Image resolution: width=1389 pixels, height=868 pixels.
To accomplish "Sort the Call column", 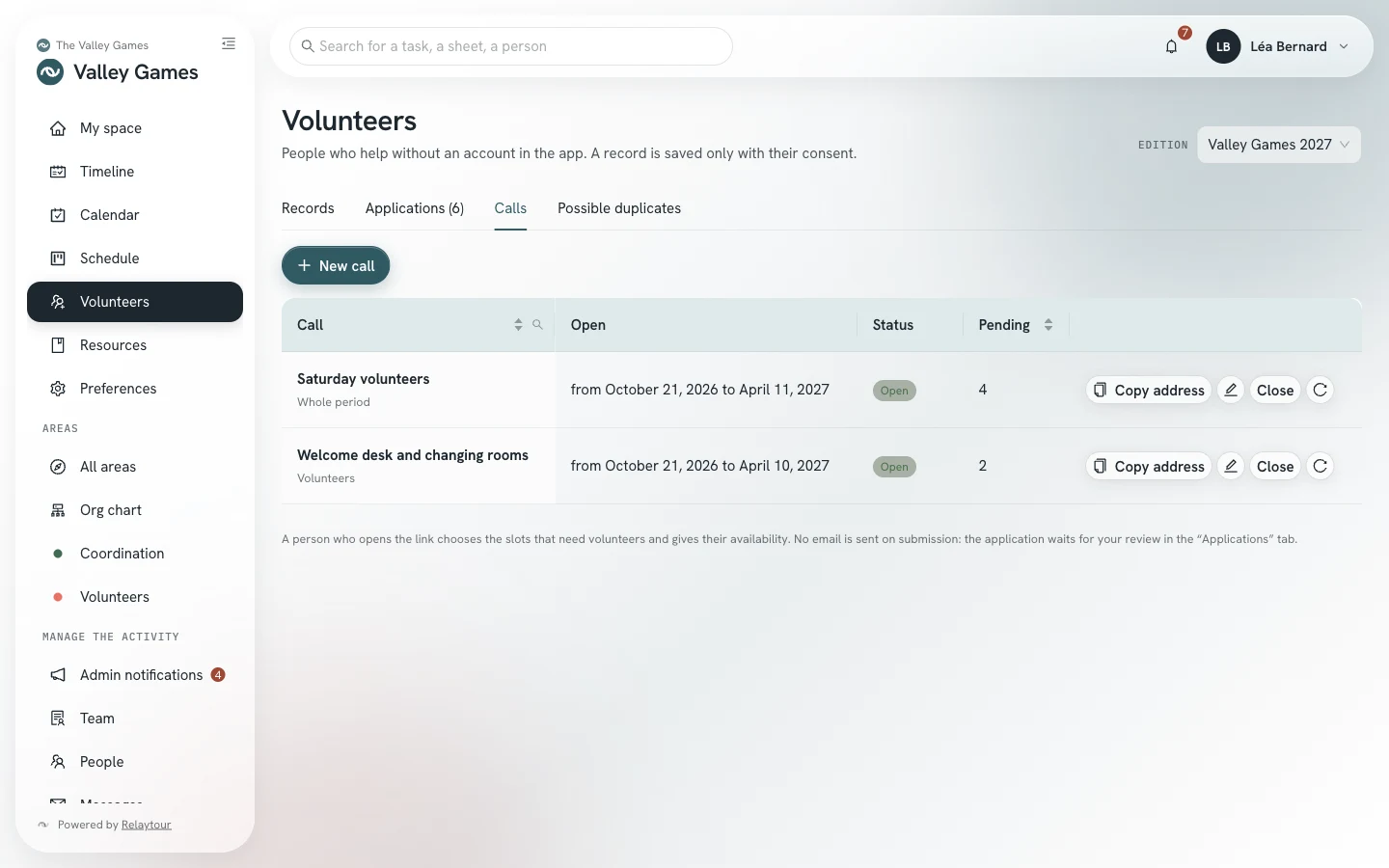I will click(518, 325).
